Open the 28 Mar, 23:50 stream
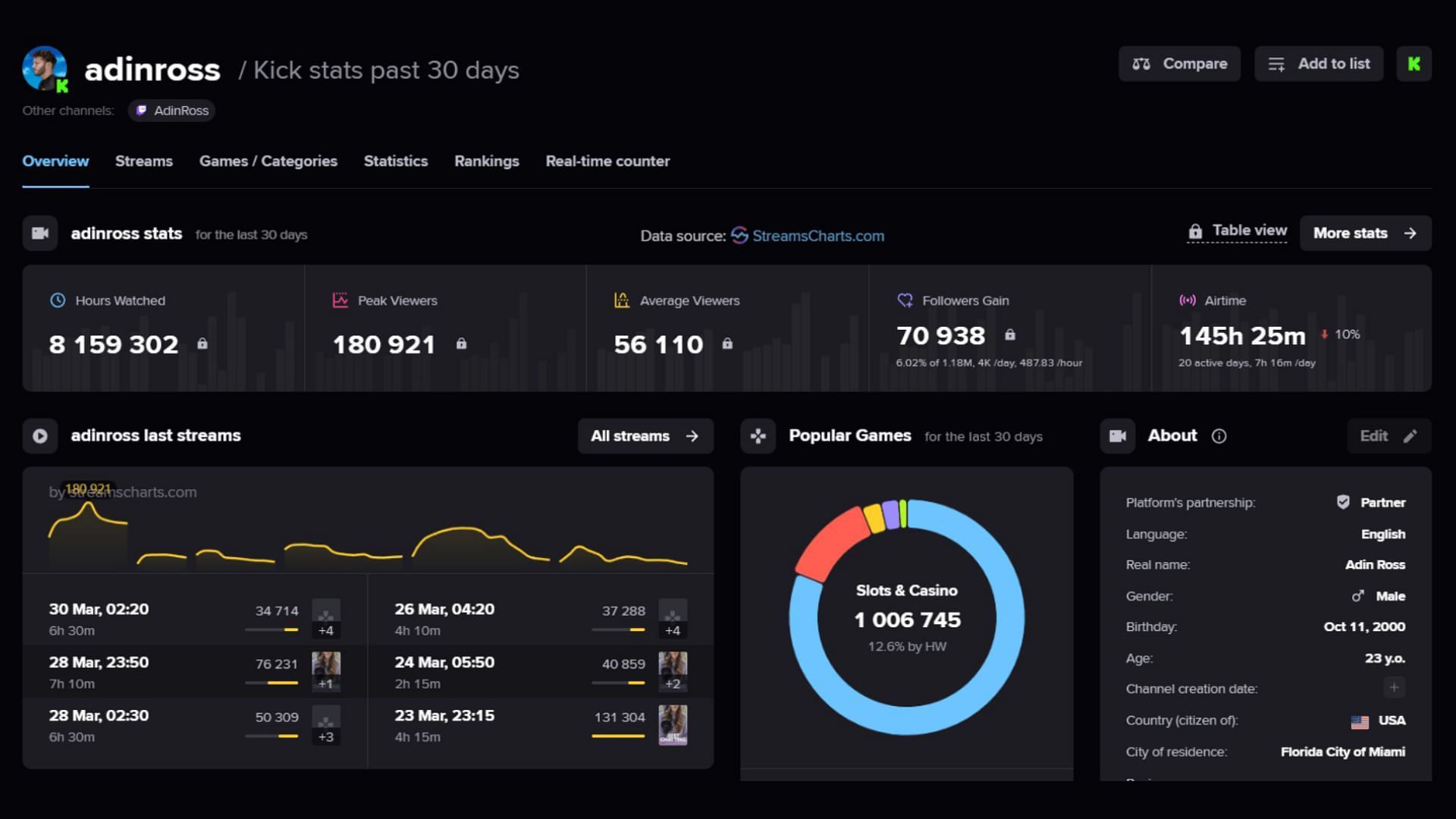This screenshot has height=819, width=1456. coord(195,672)
